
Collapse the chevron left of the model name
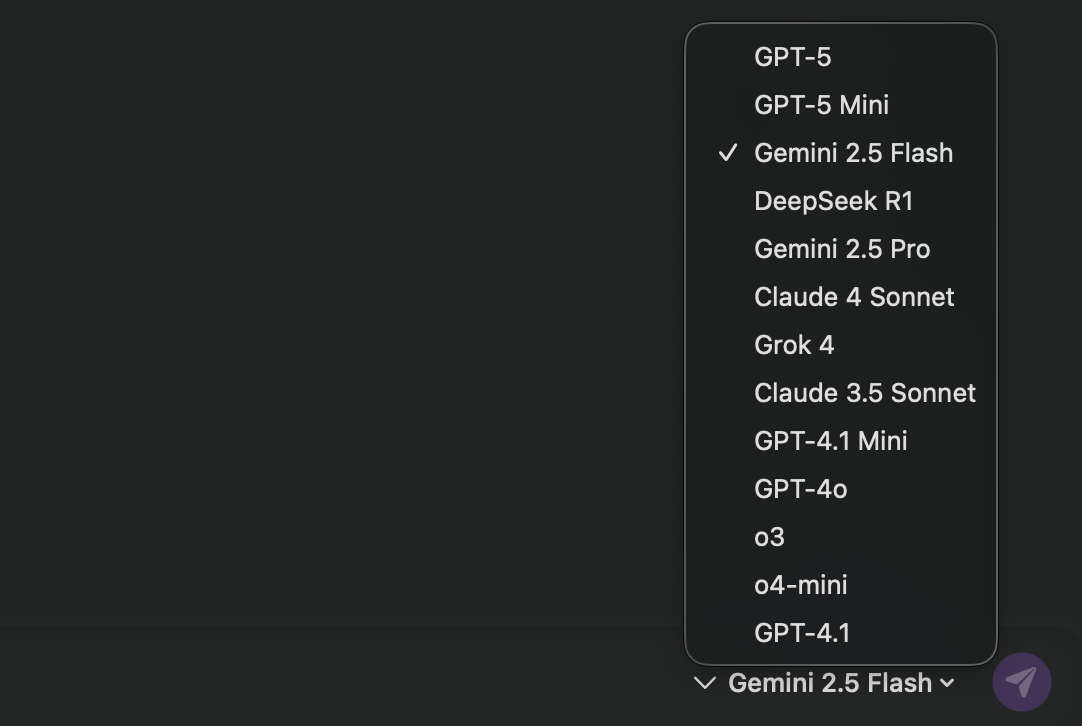click(705, 683)
